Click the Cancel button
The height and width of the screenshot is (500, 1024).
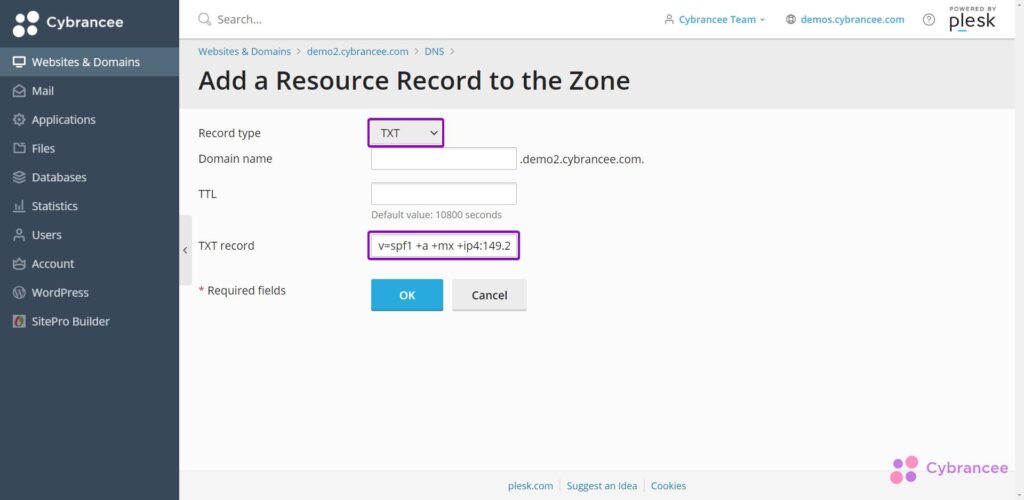pos(489,295)
